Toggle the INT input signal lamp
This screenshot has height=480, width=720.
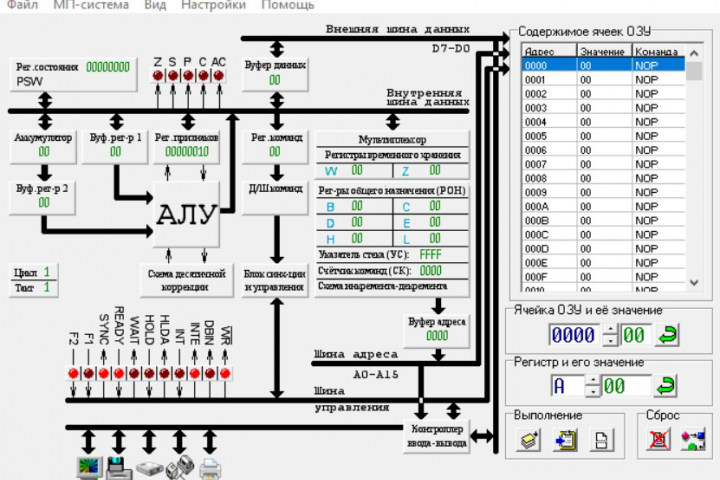[180, 373]
